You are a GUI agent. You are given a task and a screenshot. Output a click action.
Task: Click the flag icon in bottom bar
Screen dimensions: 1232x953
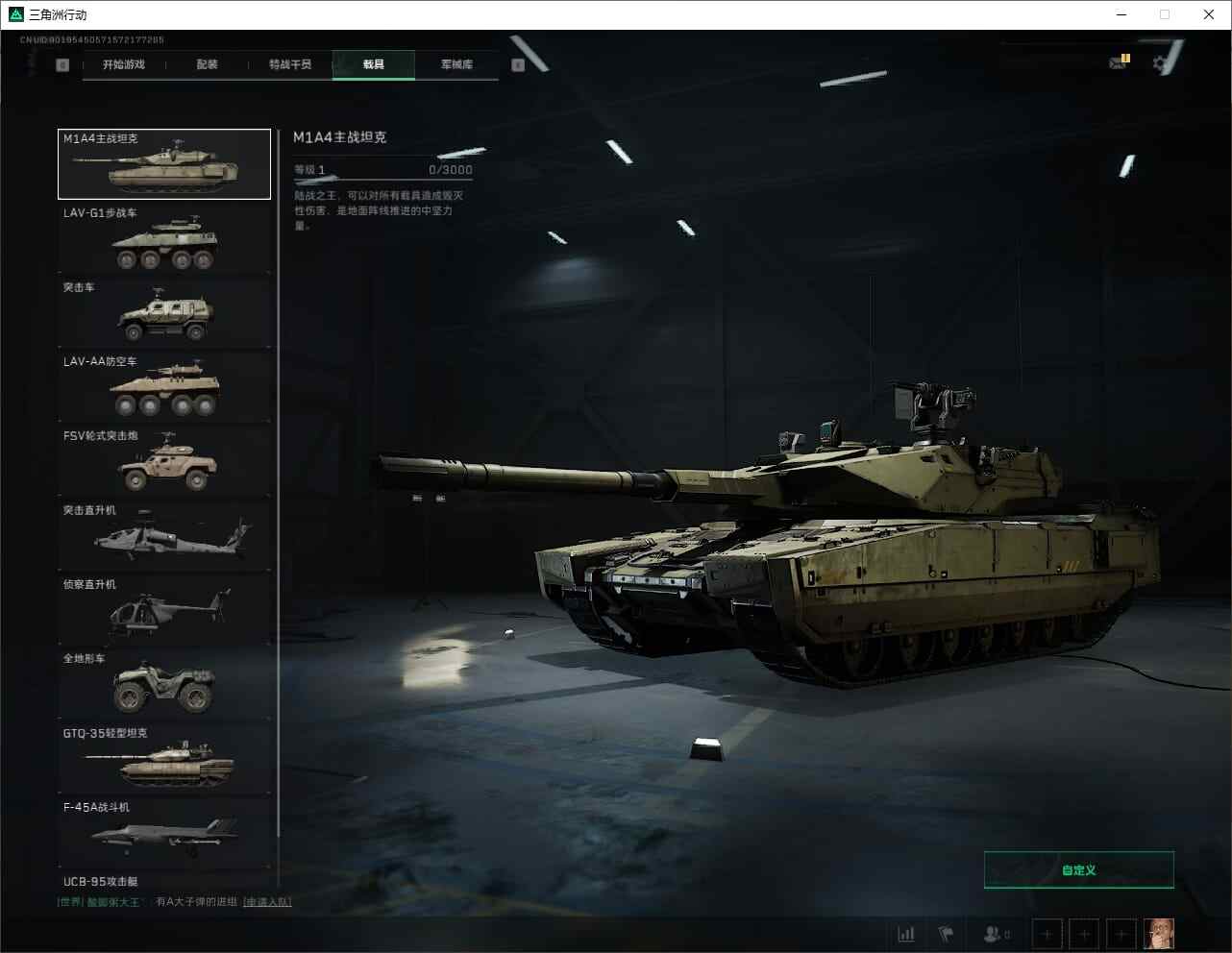(946, 934)
